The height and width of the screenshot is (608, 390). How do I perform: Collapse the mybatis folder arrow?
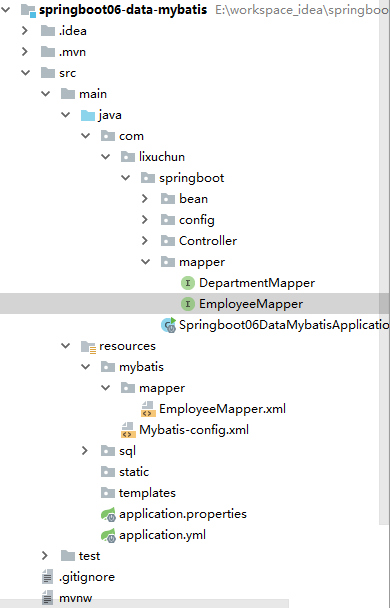click(x=86, y=366)
